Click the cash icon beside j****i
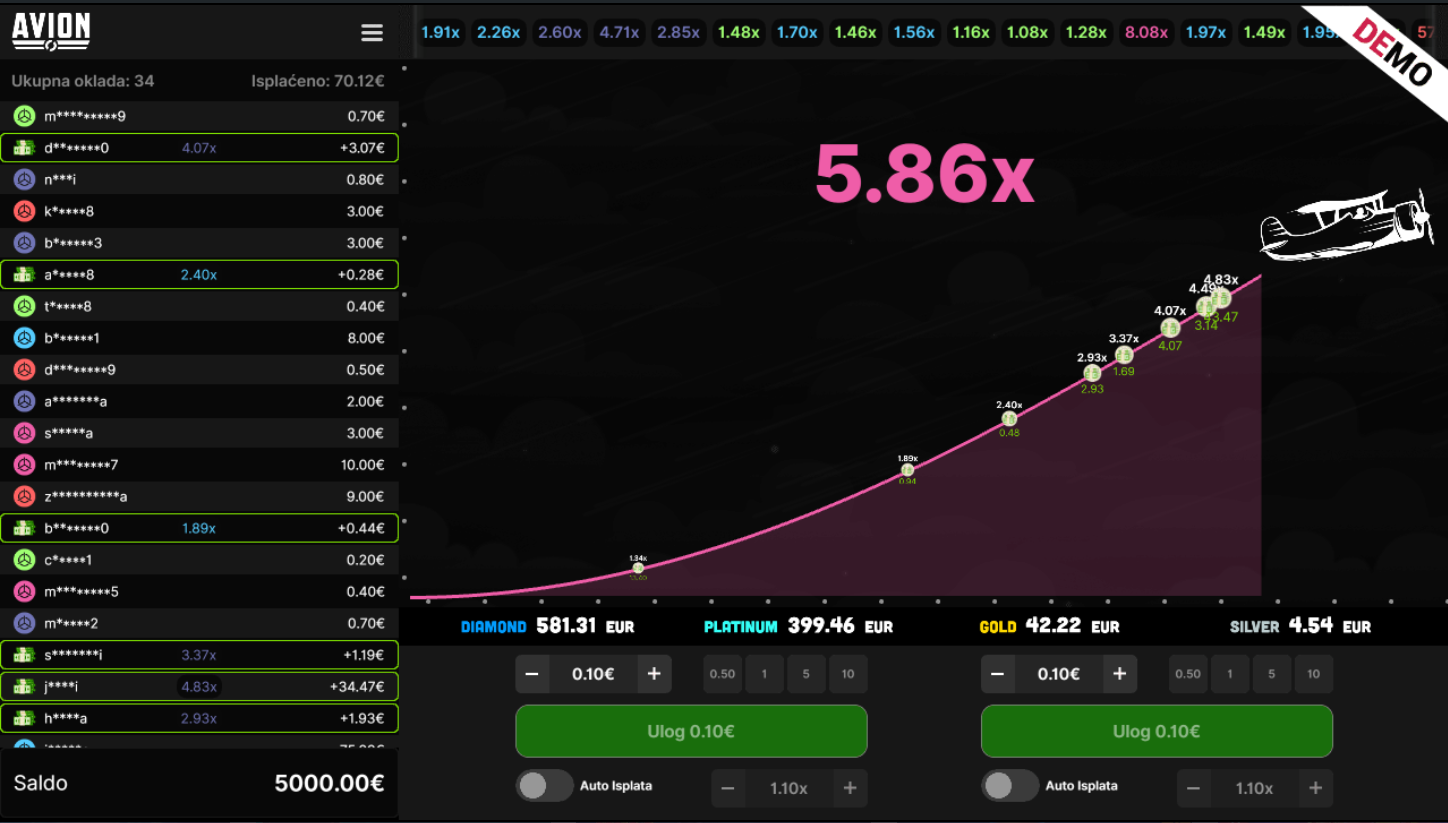This screenshot has height=823, width=1448. pyautogui.click(x=25, y=687)
